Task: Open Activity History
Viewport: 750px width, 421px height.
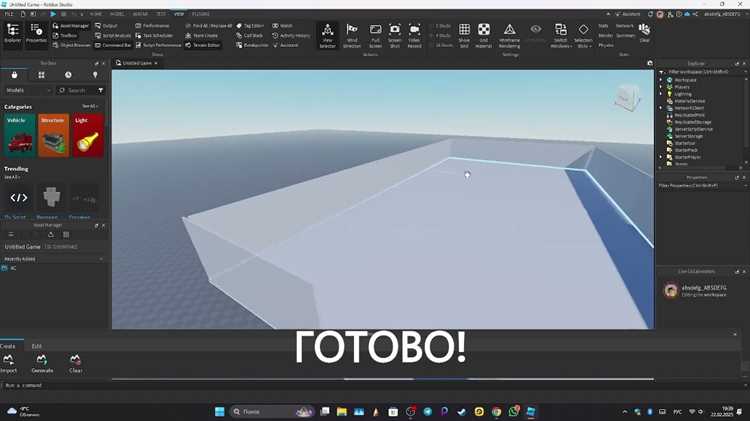Action: tap(291, 35)
